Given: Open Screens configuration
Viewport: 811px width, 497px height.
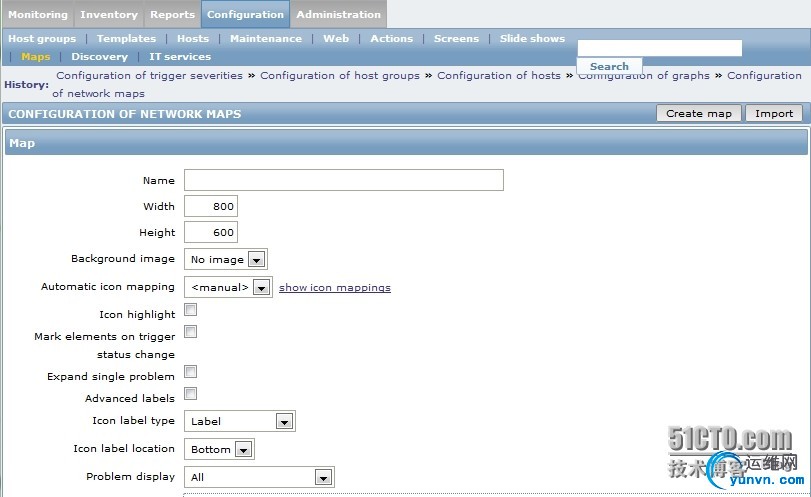Looking at the screenshot, I should click(456, 38).
